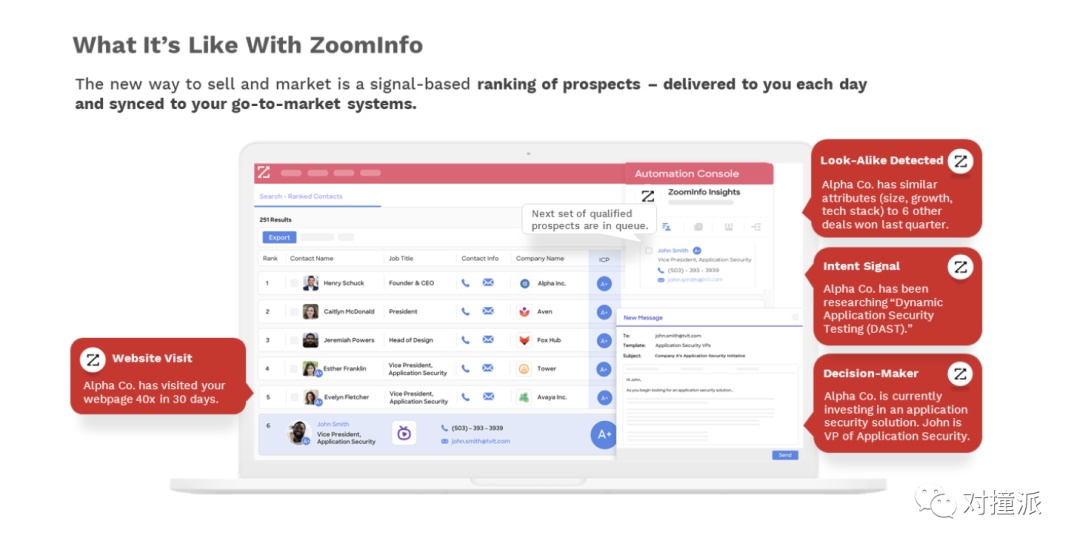Click the "Head of Design" job title cell
Screen dimensions: 1076x547
pos(410,340)
